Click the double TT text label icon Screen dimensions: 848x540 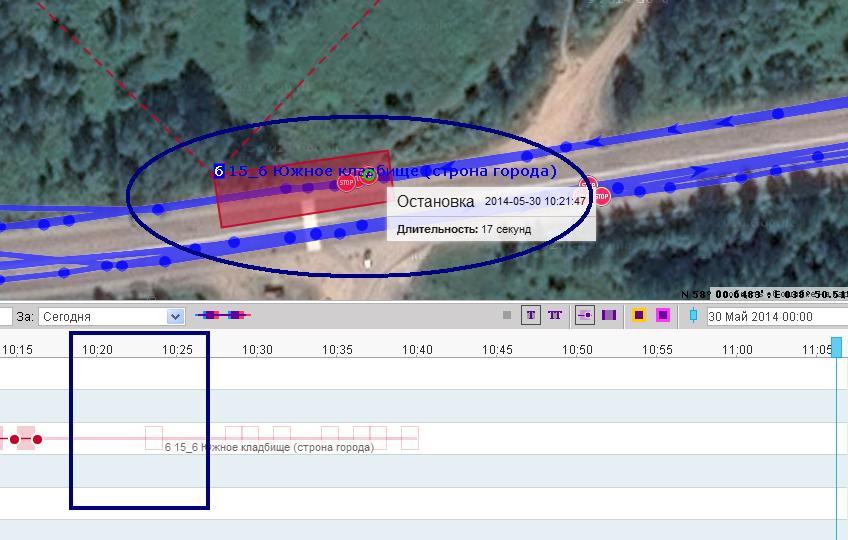click(x=555, y=316)
